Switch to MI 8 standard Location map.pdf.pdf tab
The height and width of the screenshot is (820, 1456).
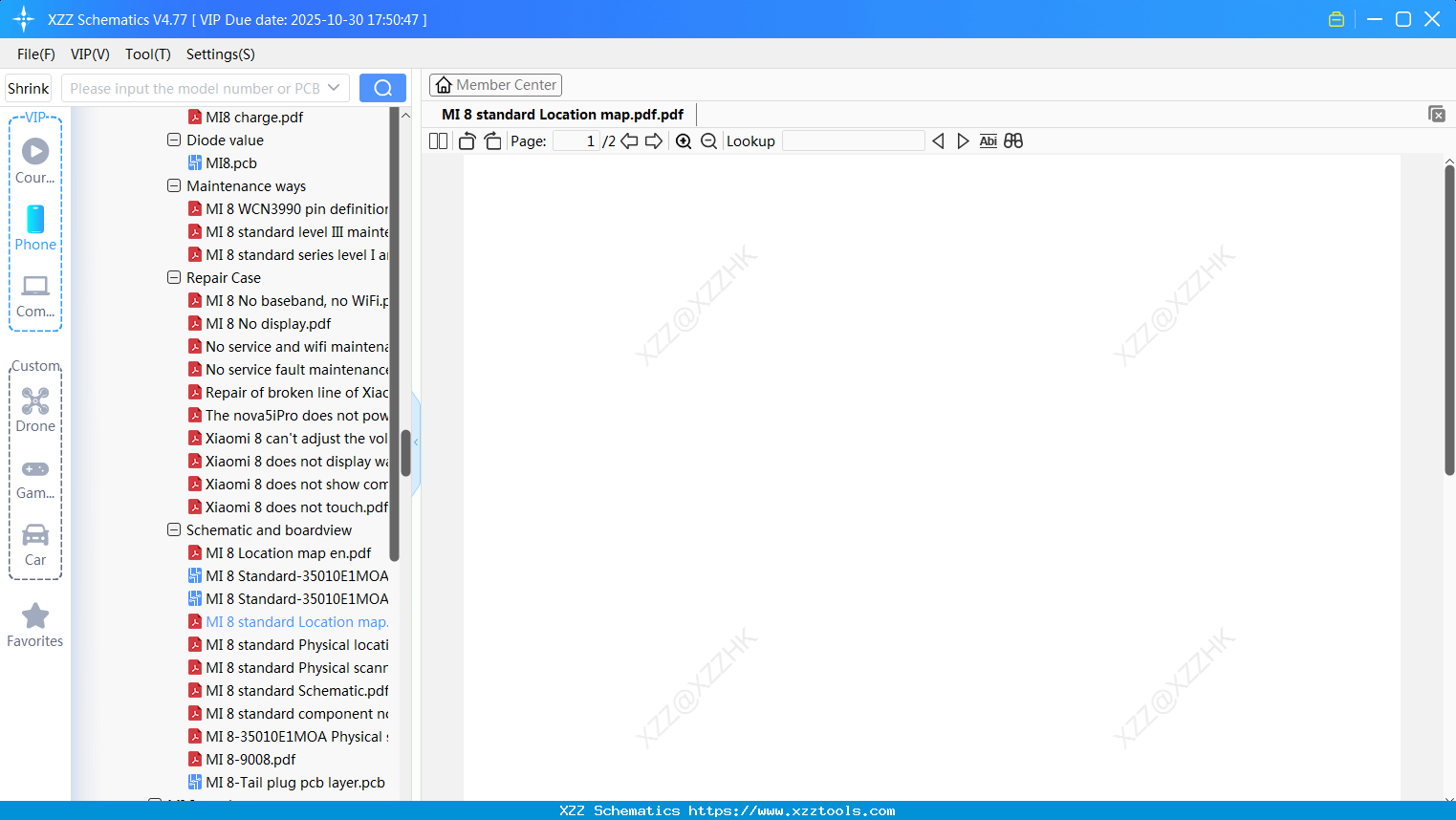point(562,115)
